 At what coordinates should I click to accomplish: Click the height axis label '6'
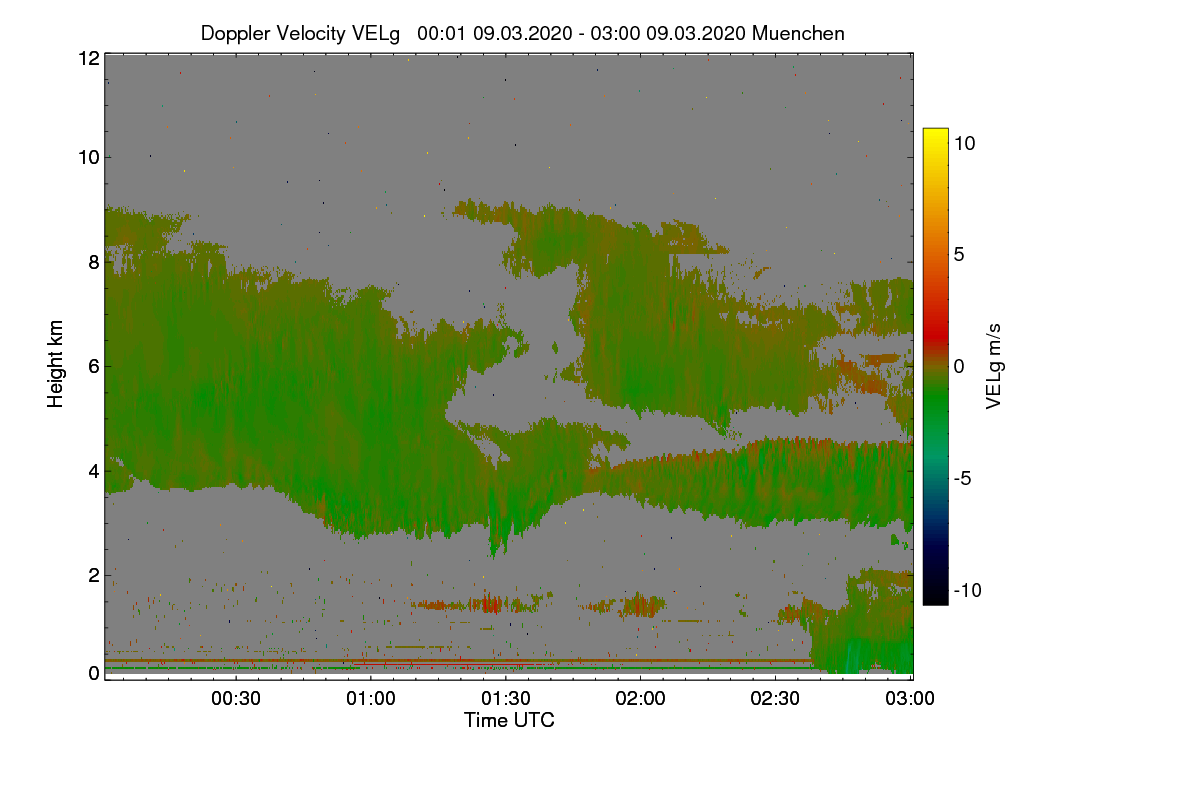(94, 366)
